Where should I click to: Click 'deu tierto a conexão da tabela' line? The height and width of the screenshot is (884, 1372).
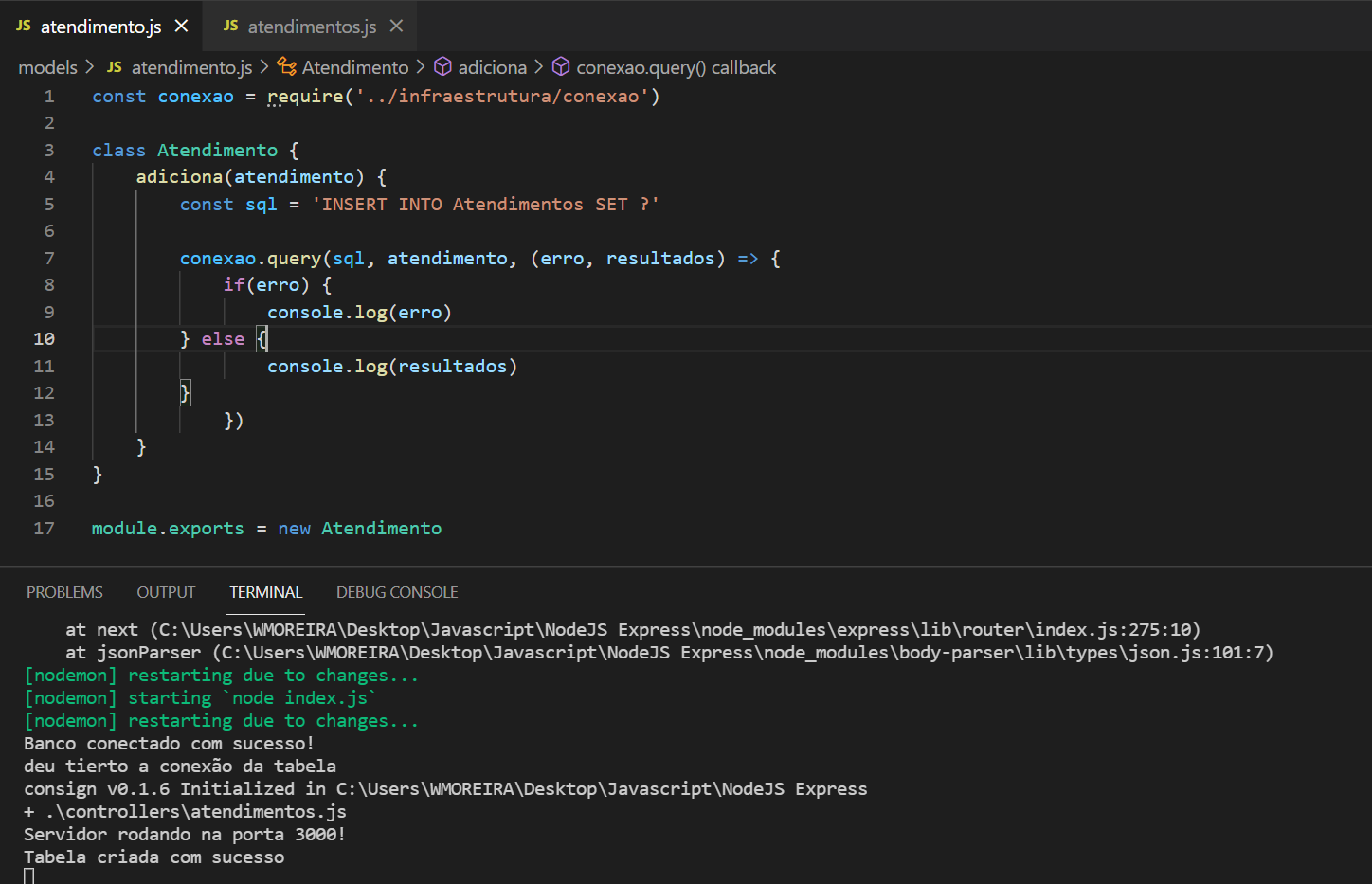180,767
